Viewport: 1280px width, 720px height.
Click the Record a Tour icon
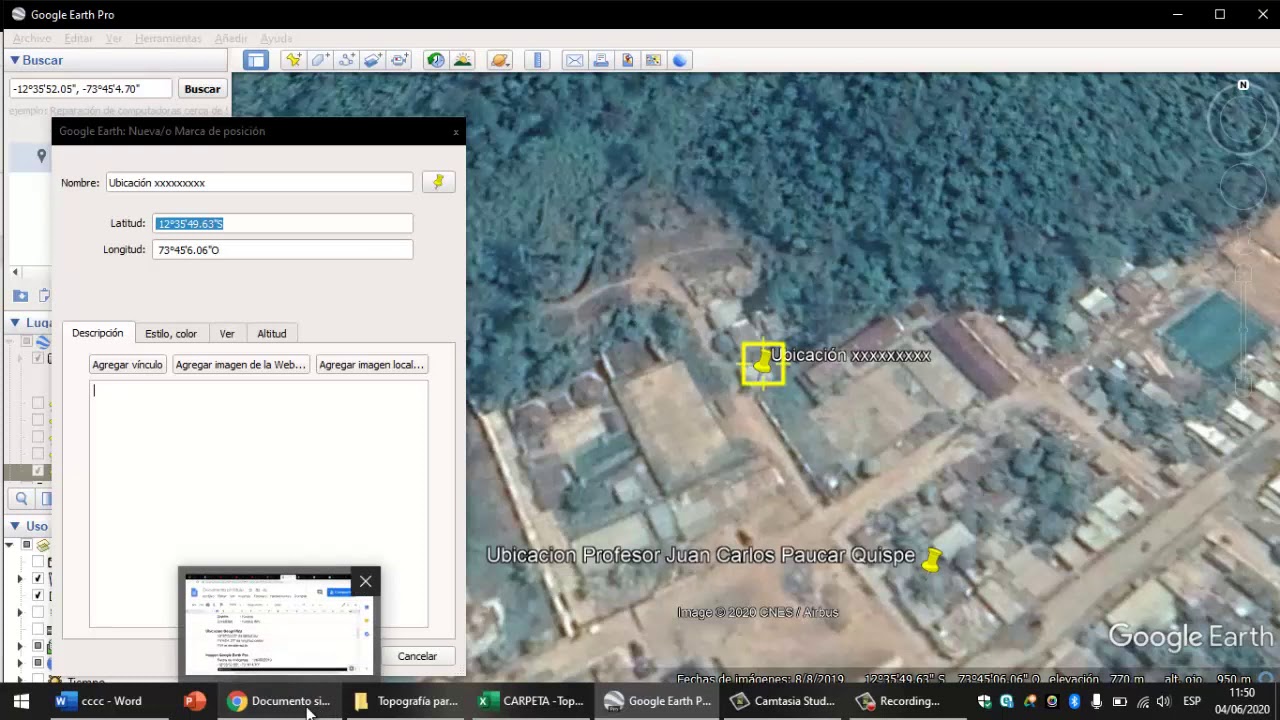point(400,60)
